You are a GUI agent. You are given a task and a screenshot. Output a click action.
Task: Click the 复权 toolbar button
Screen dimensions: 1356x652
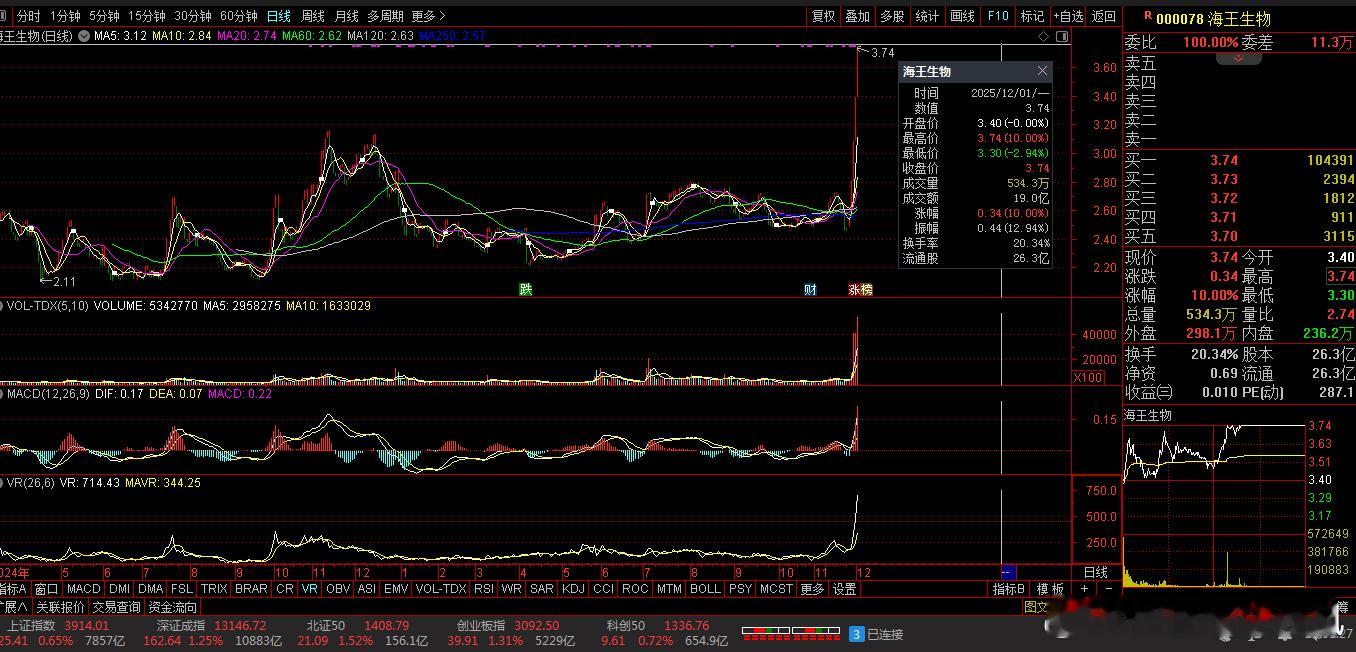click(823, 16)
